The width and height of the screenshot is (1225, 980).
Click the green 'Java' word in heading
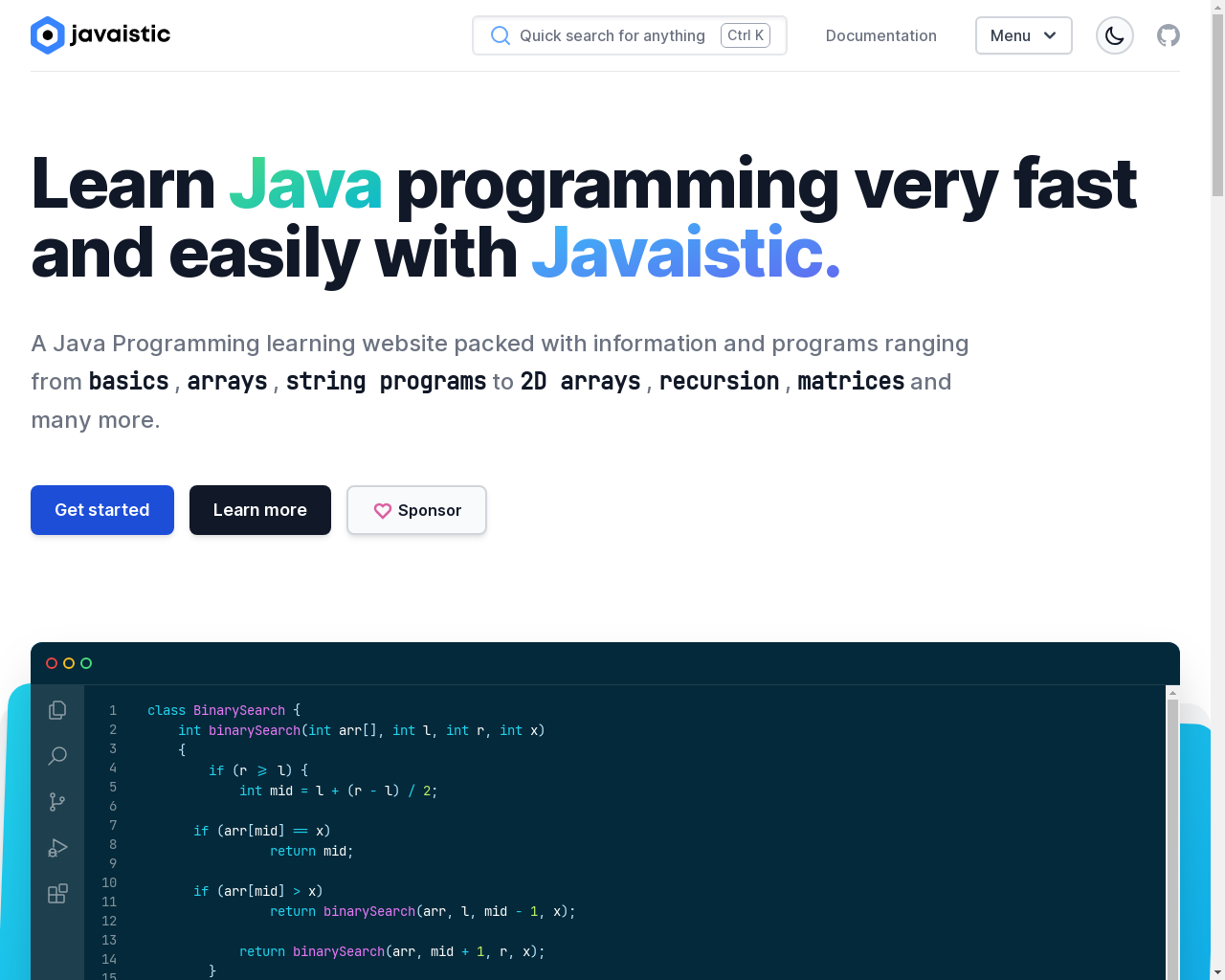(305, 184)
